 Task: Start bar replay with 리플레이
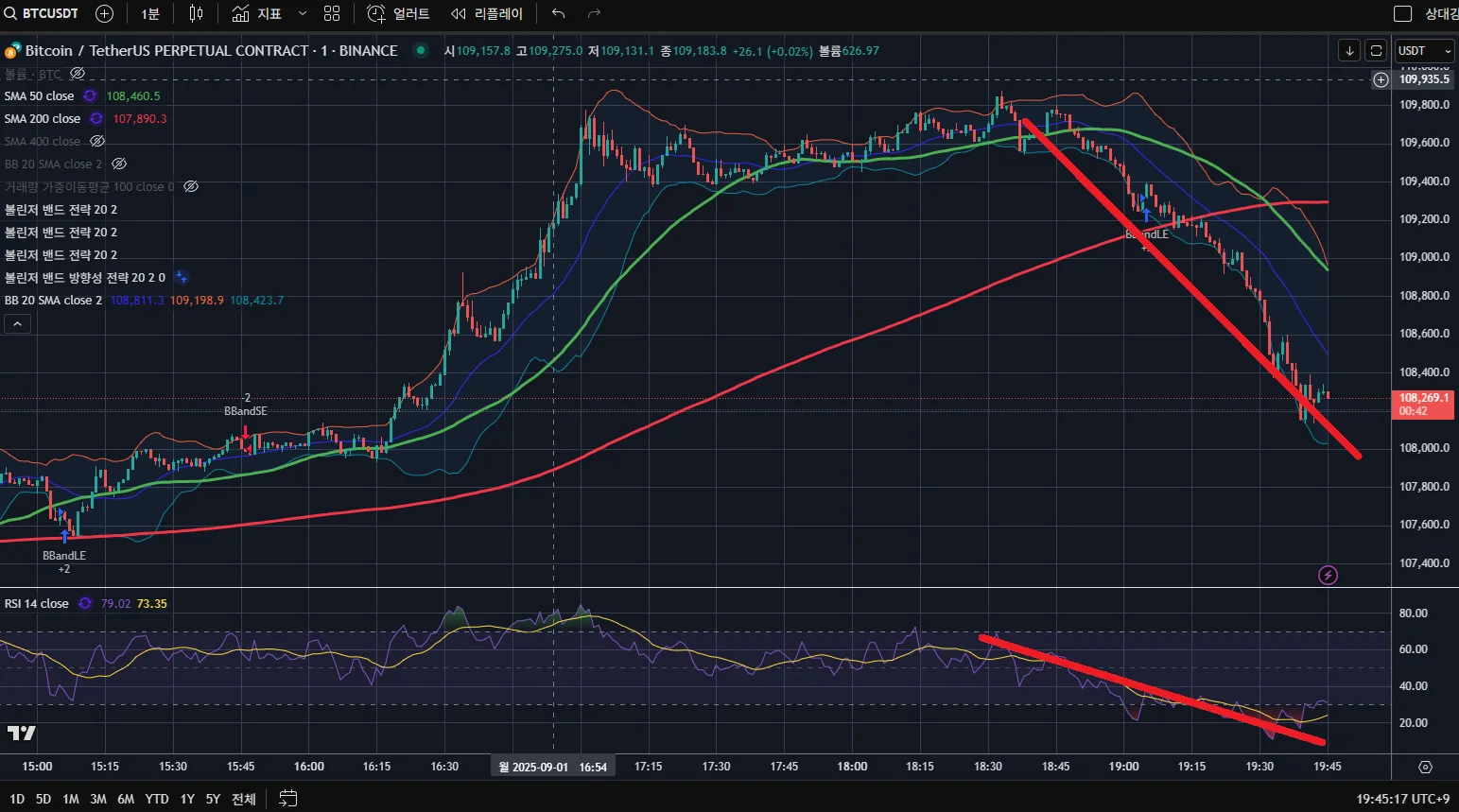487,14
